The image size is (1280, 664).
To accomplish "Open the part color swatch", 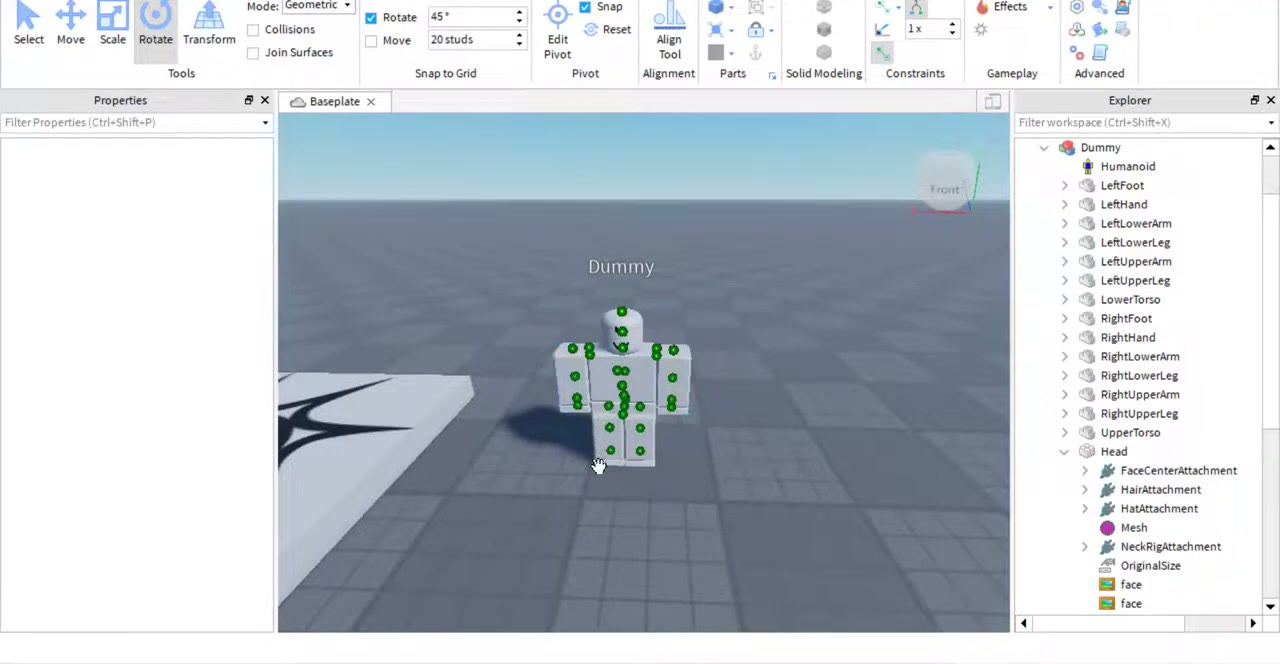I will coord(716,53).
